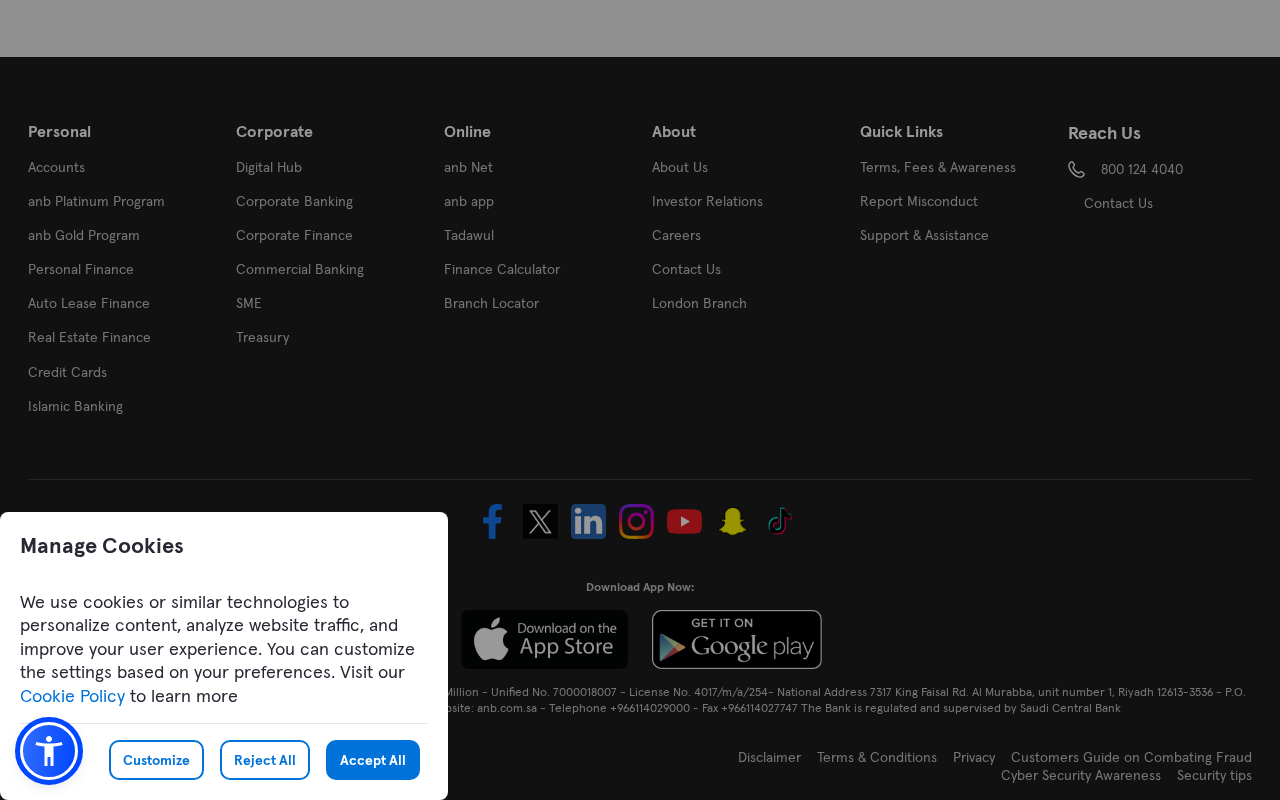Select Islamic Banking under Personal
This screenshot has height=800, width=1280.
pos(75,407)
